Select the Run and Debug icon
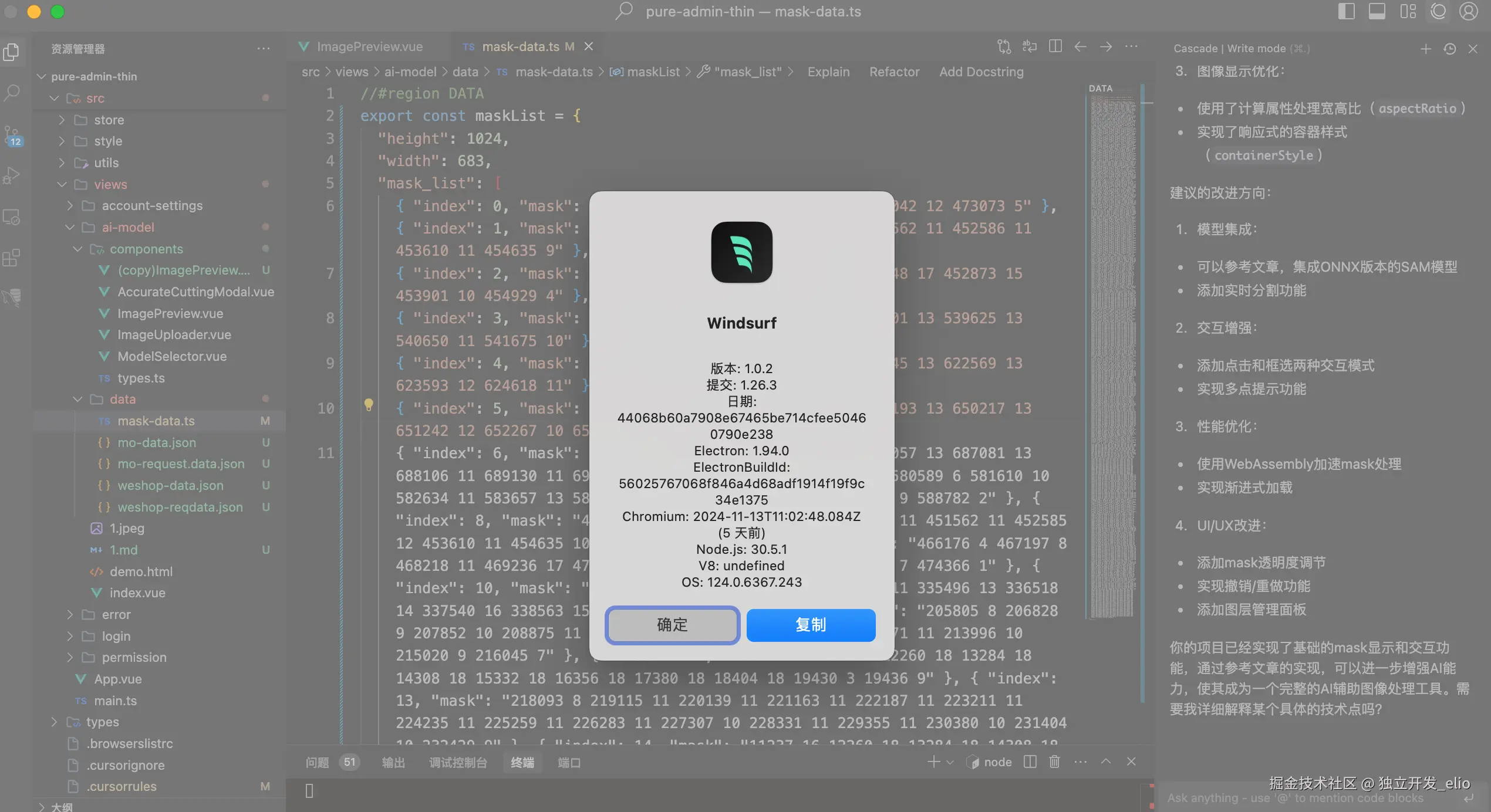Screen dimensions: 1491x812 (x=12, y=175)
